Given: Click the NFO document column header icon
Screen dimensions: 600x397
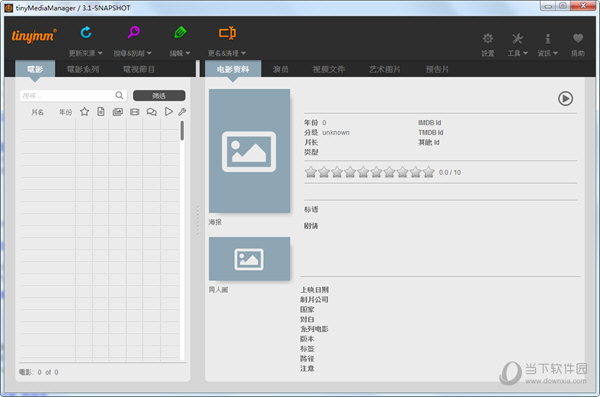Looking at the screenshot, I should [101, 111].
